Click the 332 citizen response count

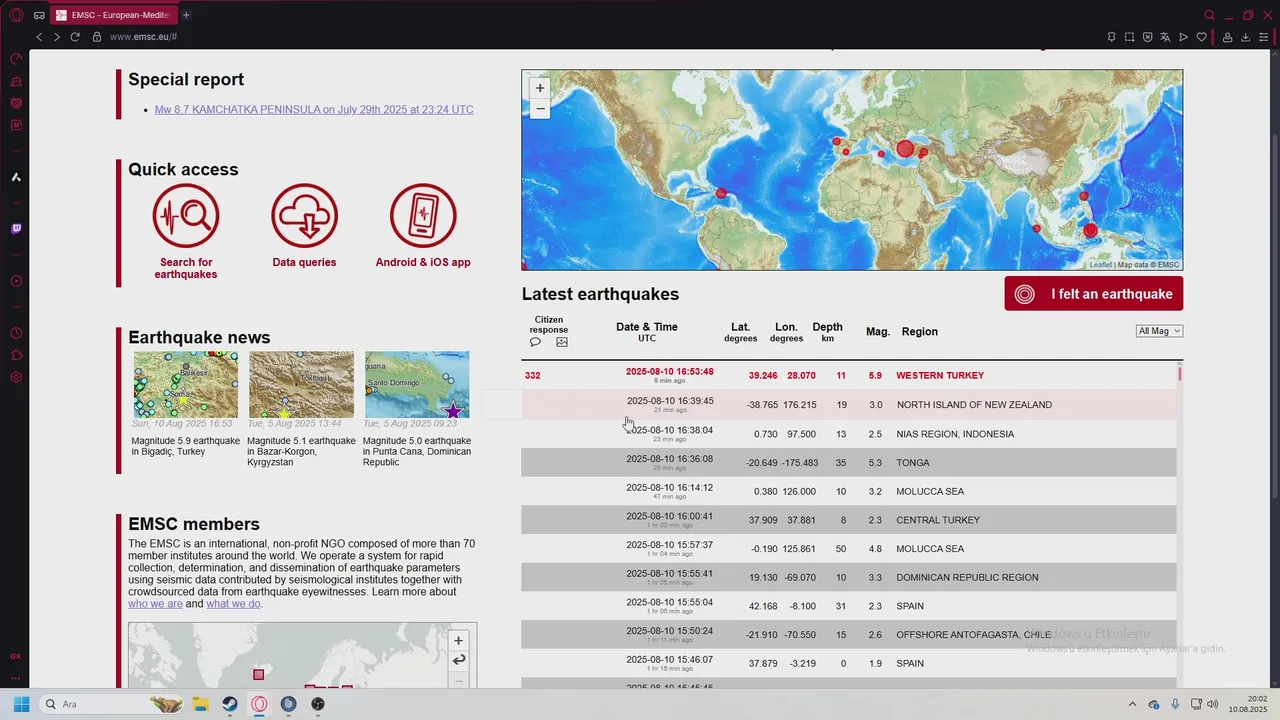point(532,376)
